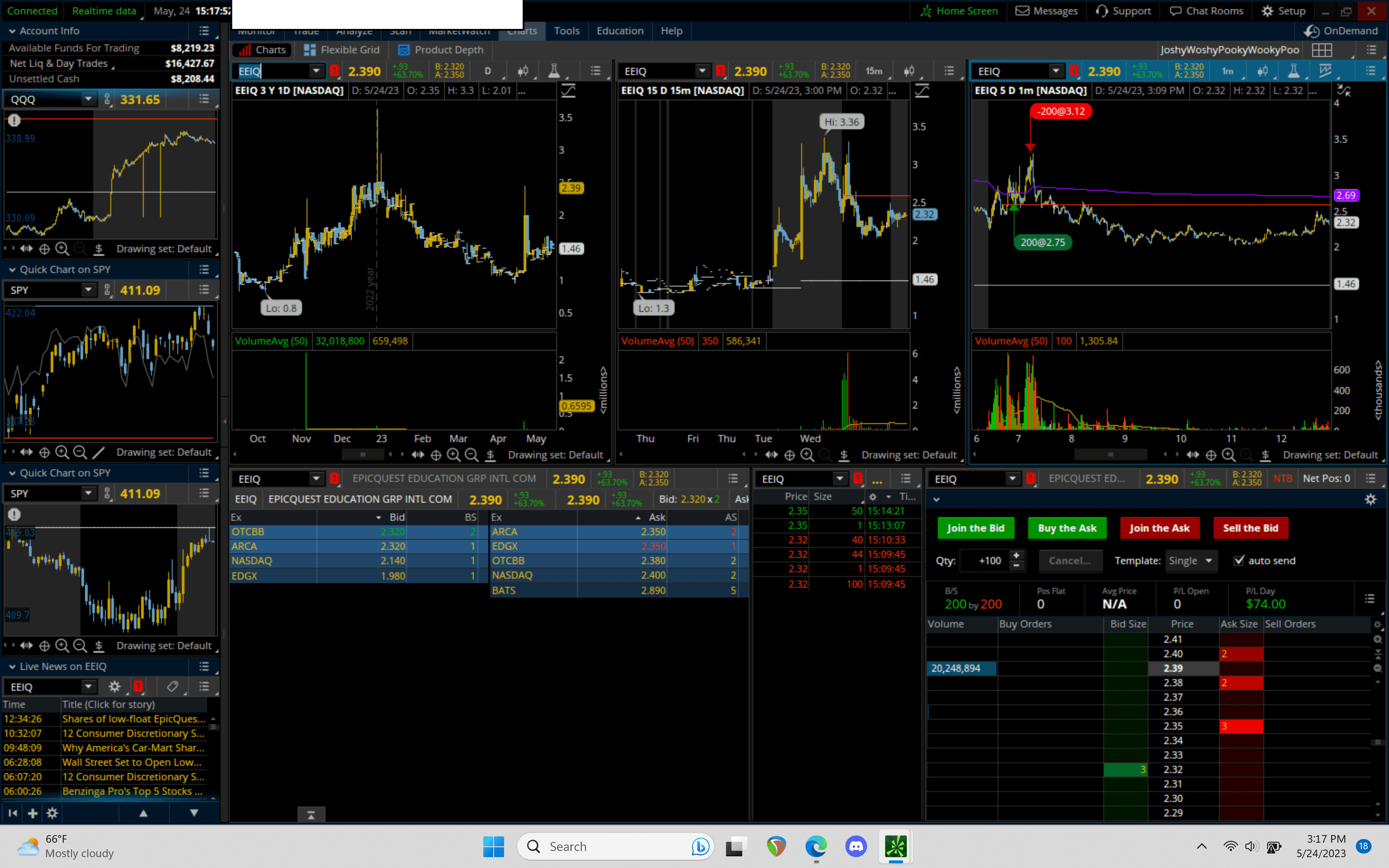
Task: Open the Education menu
Action: [619, 31]
